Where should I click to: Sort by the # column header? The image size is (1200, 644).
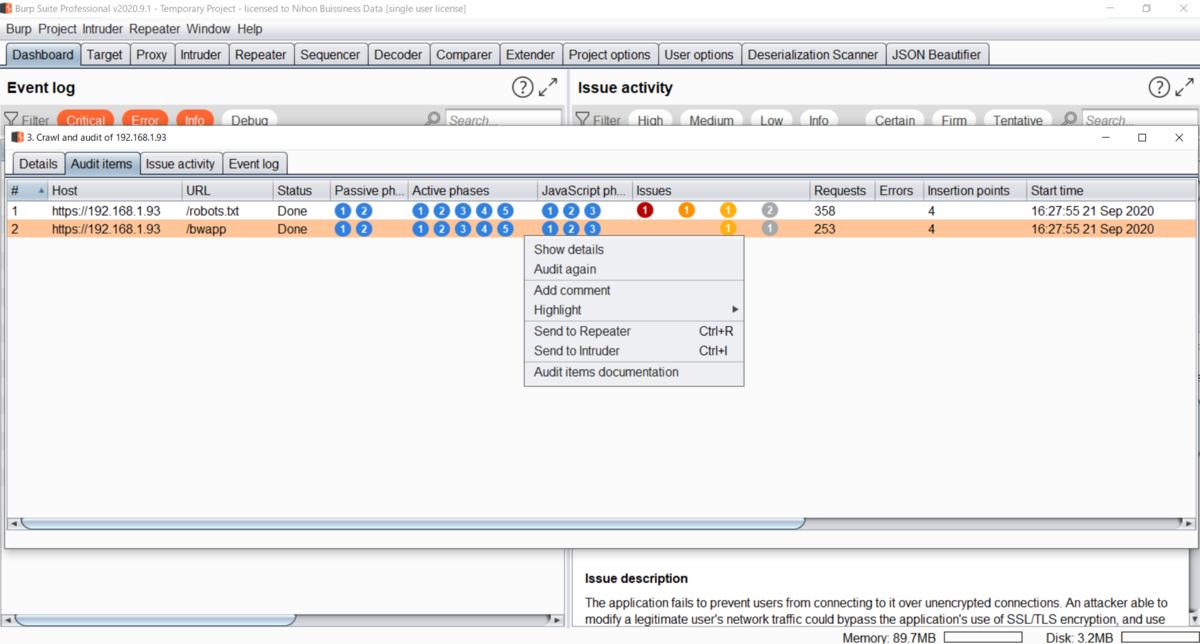click(x=27, y=190)
